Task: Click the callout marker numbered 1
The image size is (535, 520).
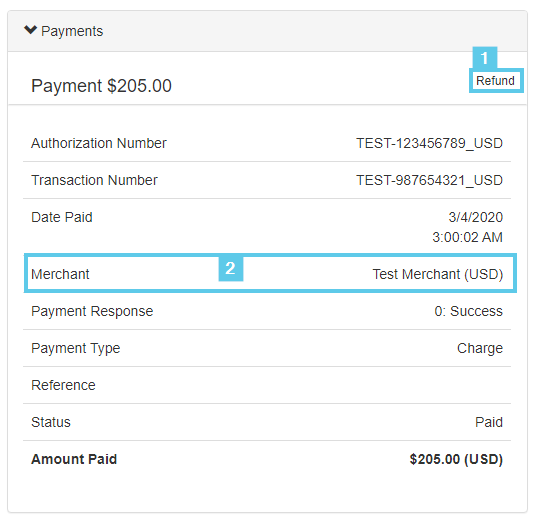Action: coord(485,58)
